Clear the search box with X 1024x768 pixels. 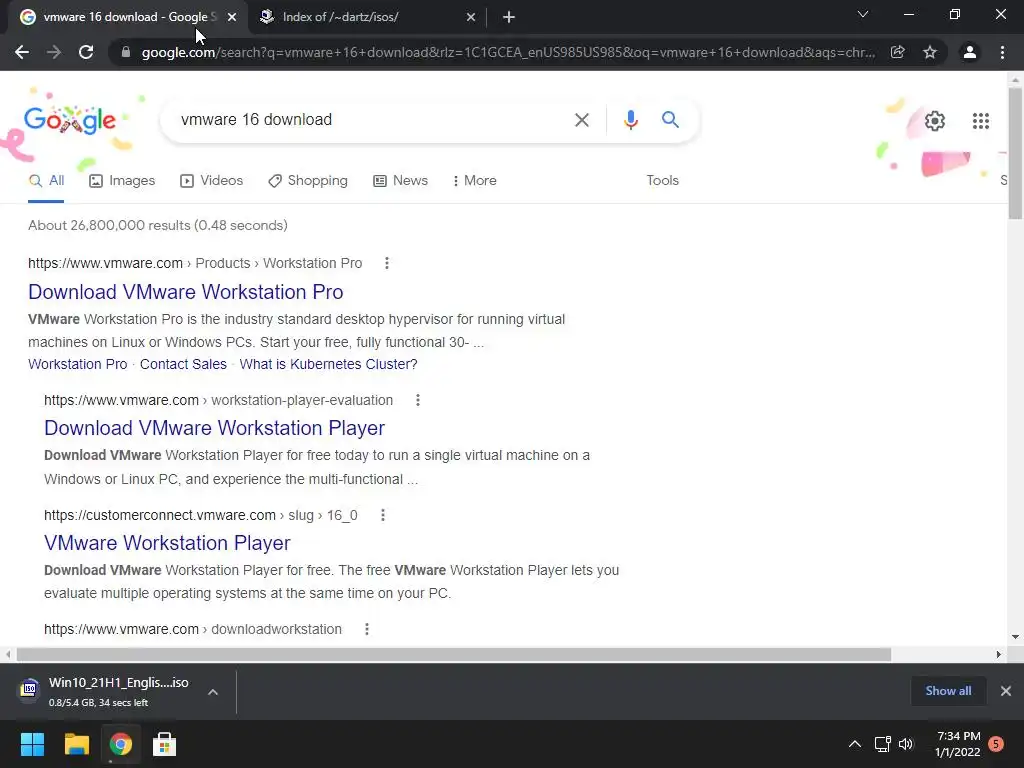(x=581, y=120)
